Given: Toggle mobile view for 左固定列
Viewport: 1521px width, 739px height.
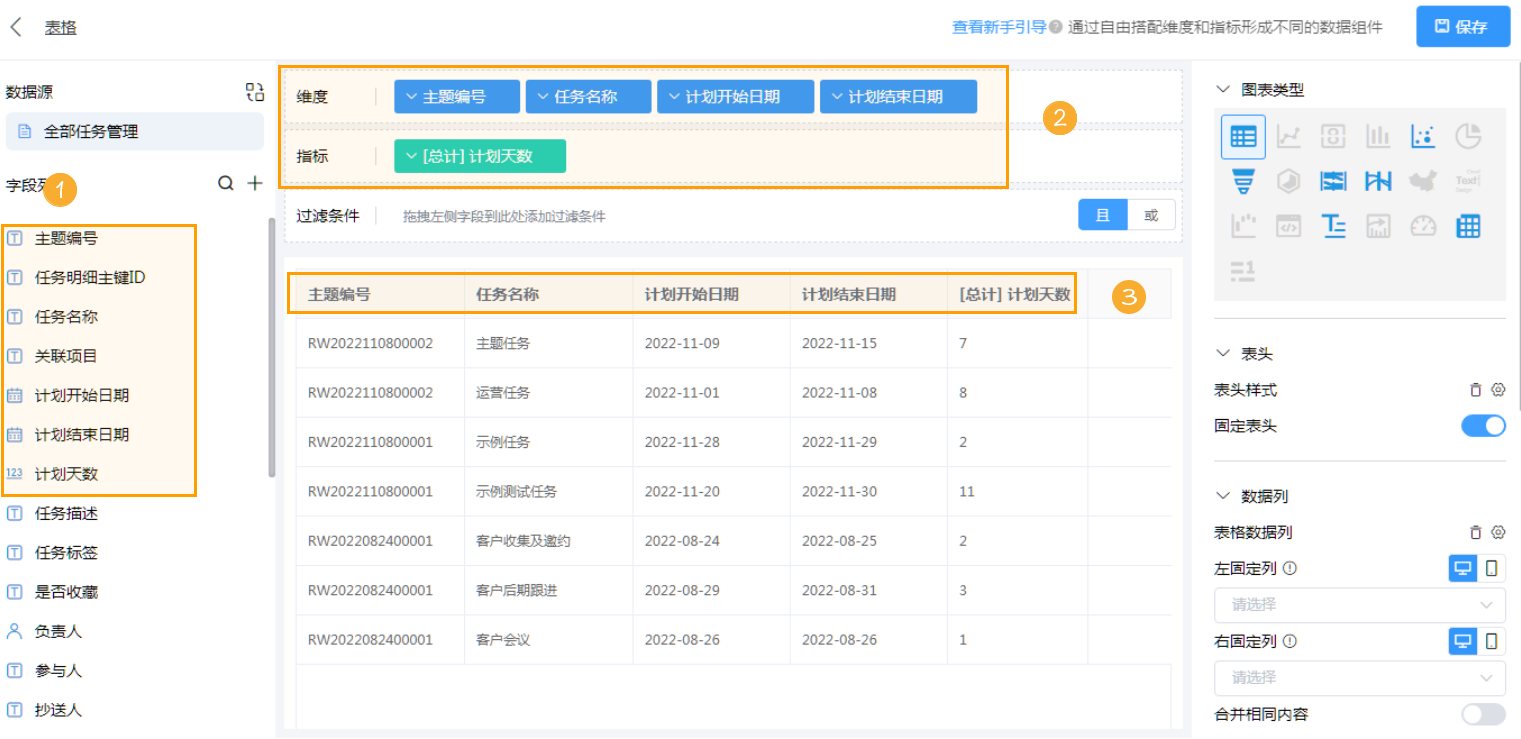Looking at the screenshot, I should click(x=1493, y=568).
